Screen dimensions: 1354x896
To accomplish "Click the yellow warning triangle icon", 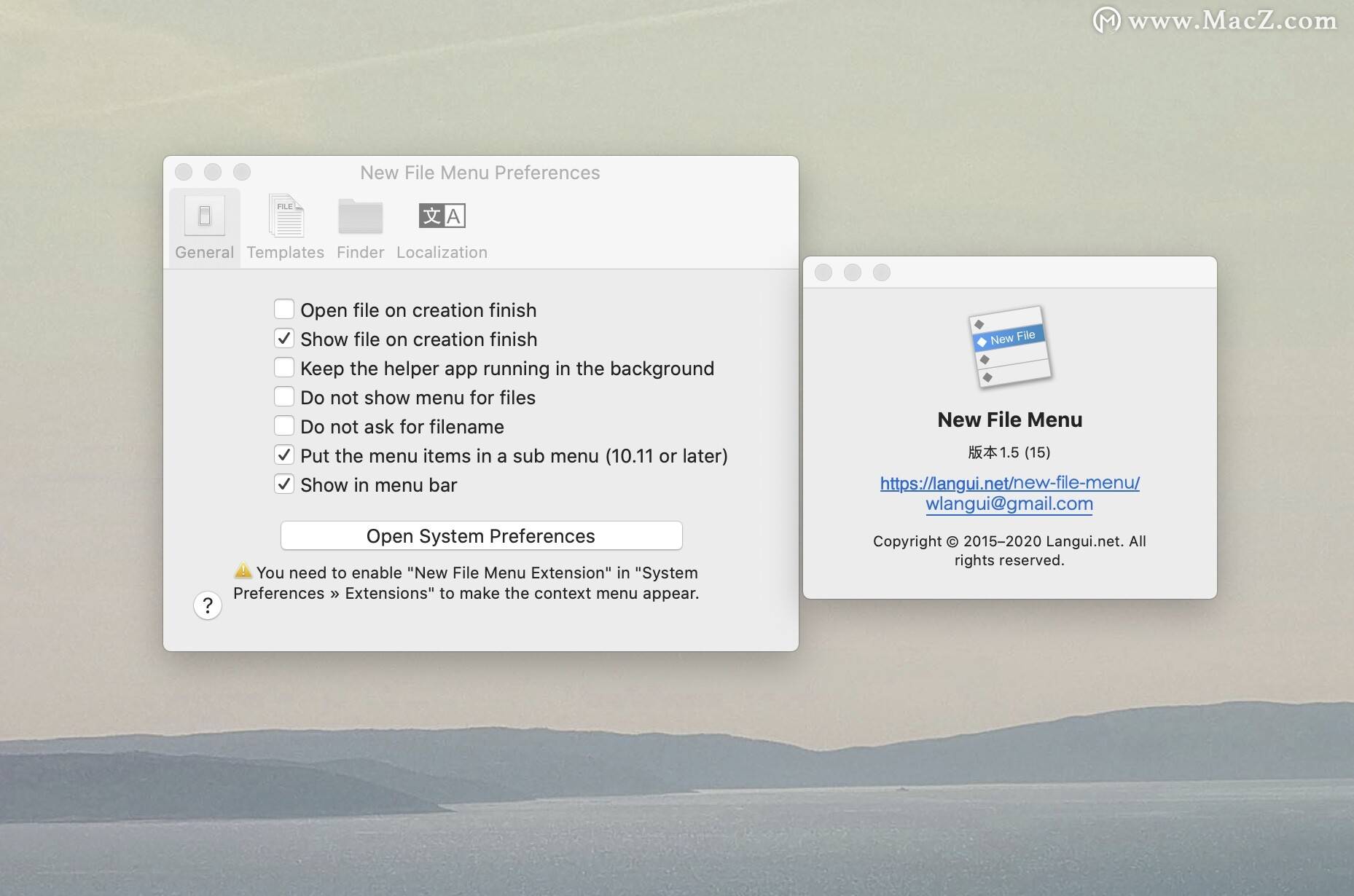I will pyautogui.click(x=243, y=570).
